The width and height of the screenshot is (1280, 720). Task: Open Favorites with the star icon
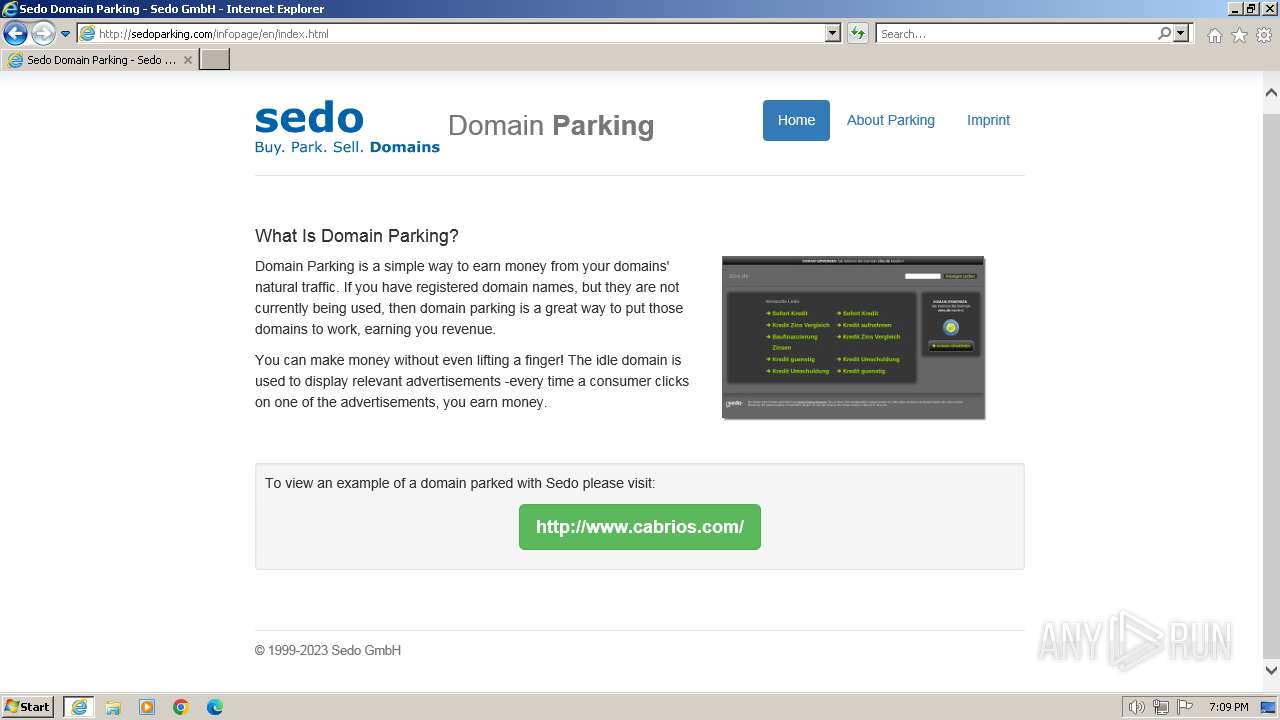[x=1239, y=35]
